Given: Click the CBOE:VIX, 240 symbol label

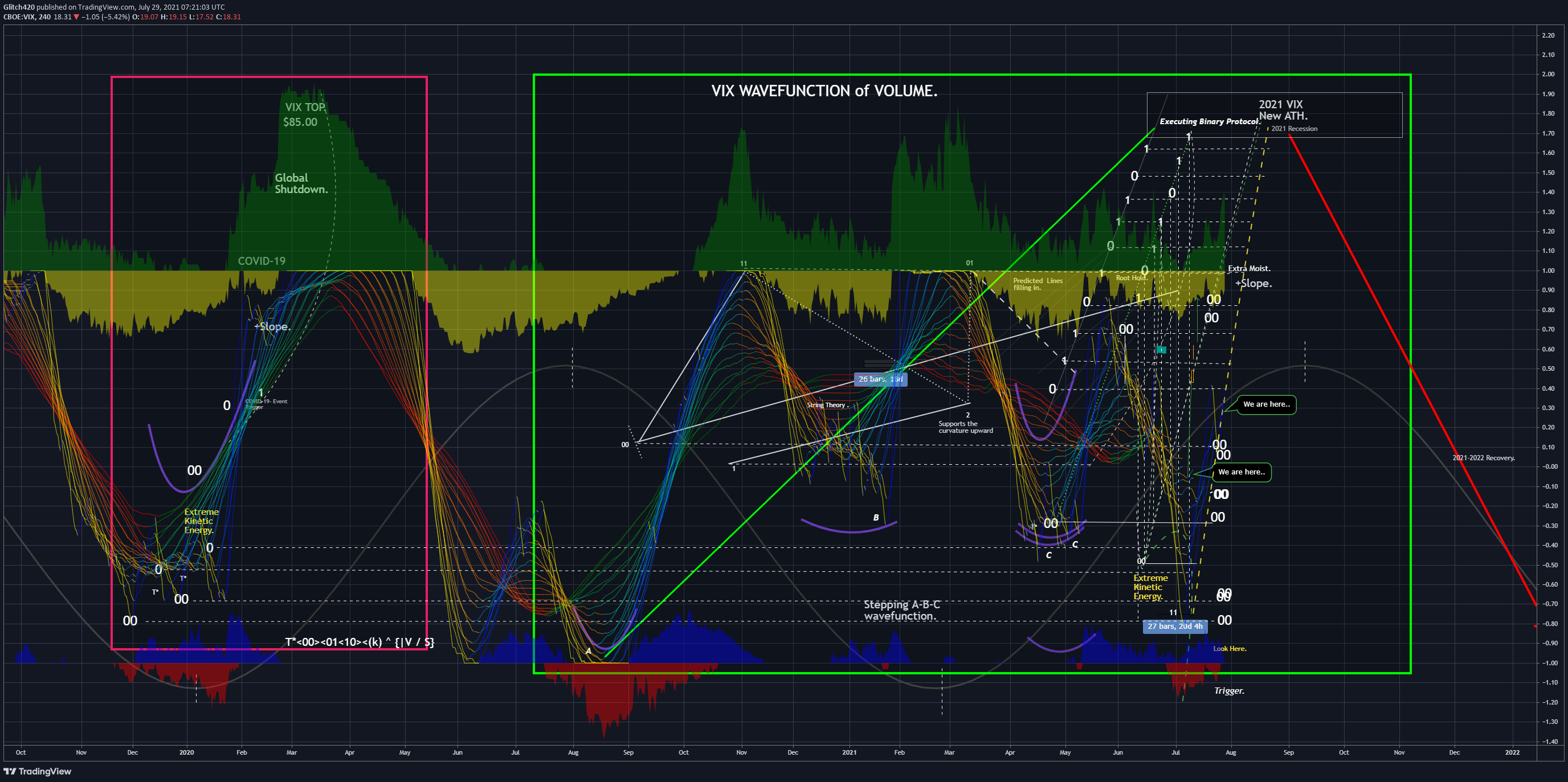Looking at the screenshot, I should pyautogui.click(x=27, y=17).
